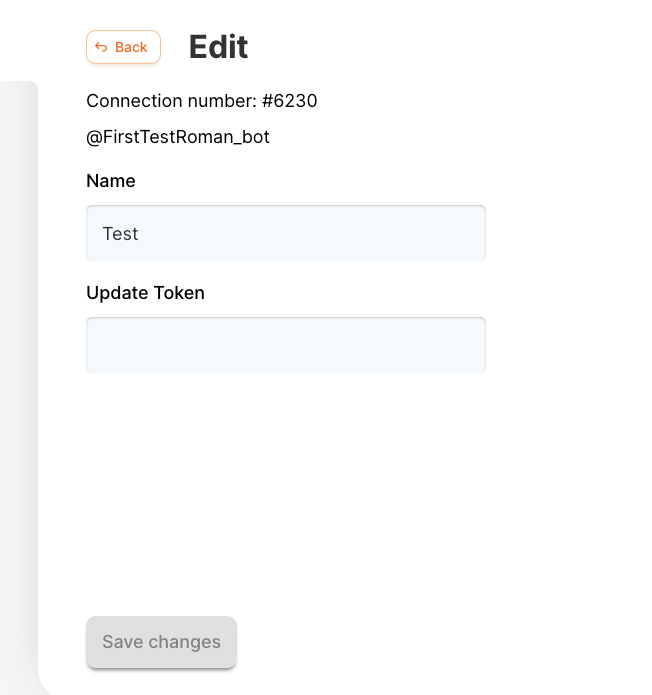Click right end of Update Token box
Image resolution: width=652 pixels, height=695 pixels.
click(x=474, y=345)
